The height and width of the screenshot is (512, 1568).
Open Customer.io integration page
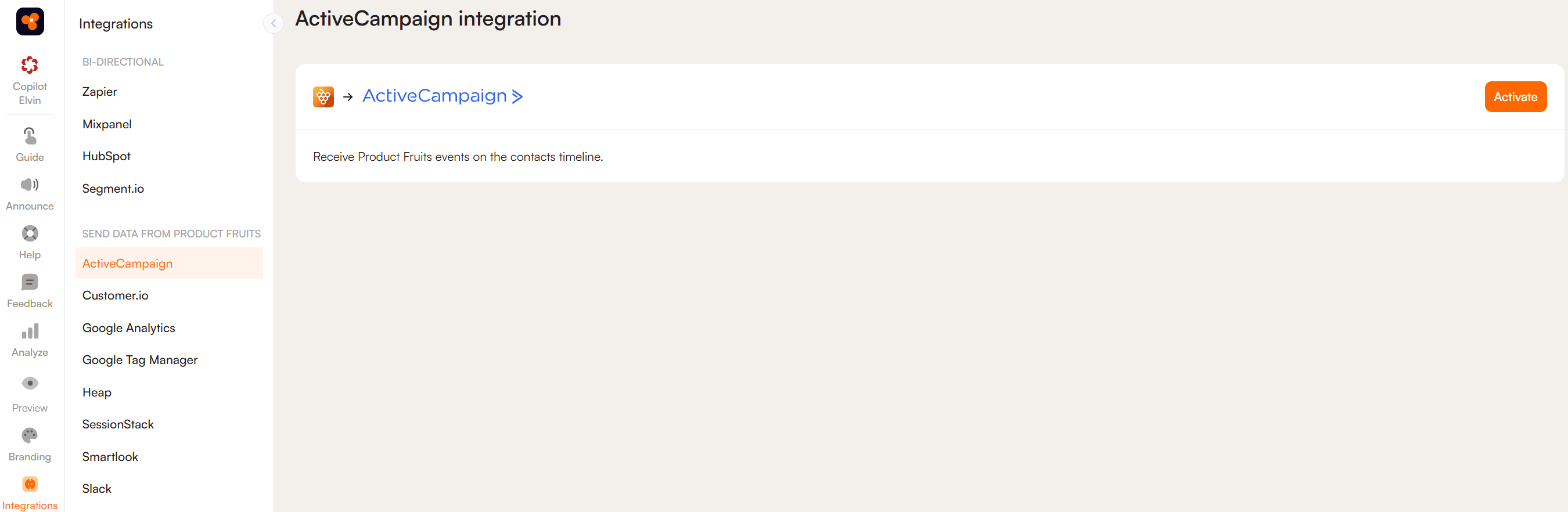tap(116, 296)
